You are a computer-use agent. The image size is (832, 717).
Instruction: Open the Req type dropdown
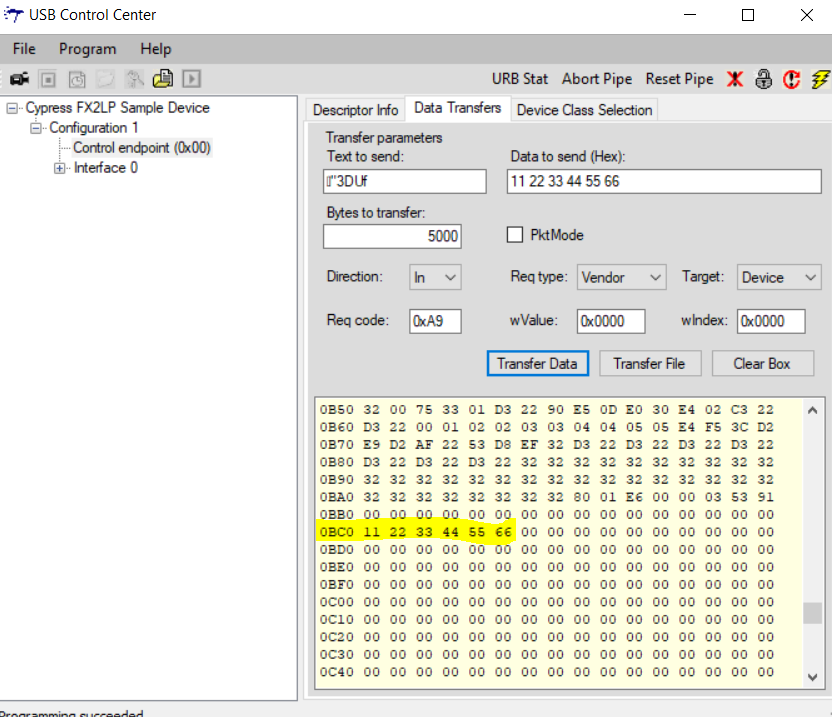pos(621,277)
